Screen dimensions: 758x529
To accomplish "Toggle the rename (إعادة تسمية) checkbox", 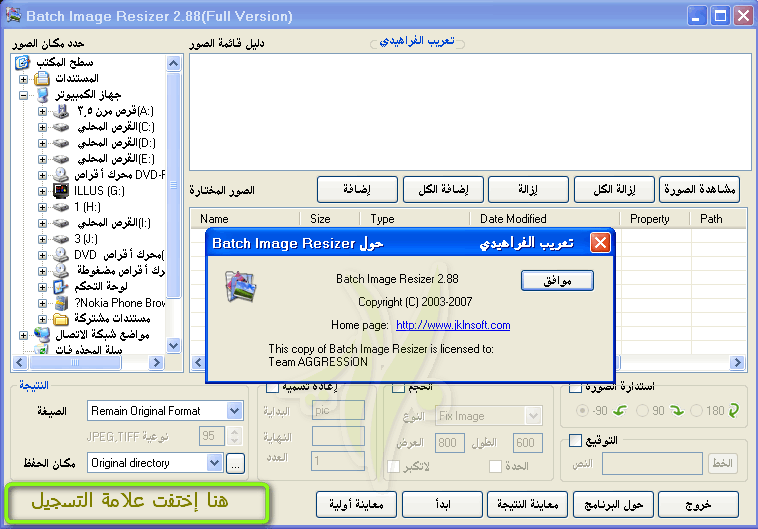I will click(273, 388).
